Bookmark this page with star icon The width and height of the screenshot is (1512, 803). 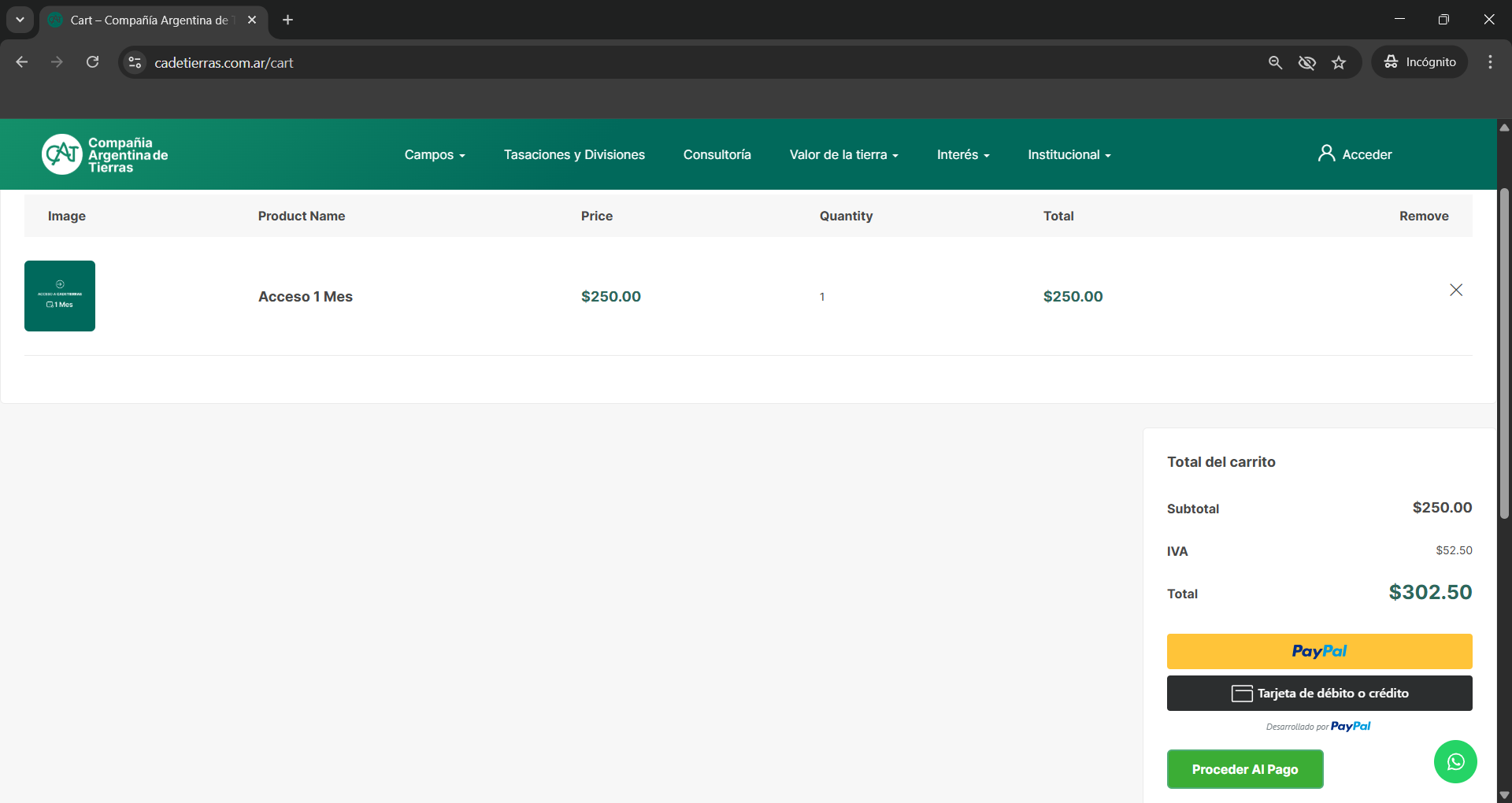pos(1339,62)
